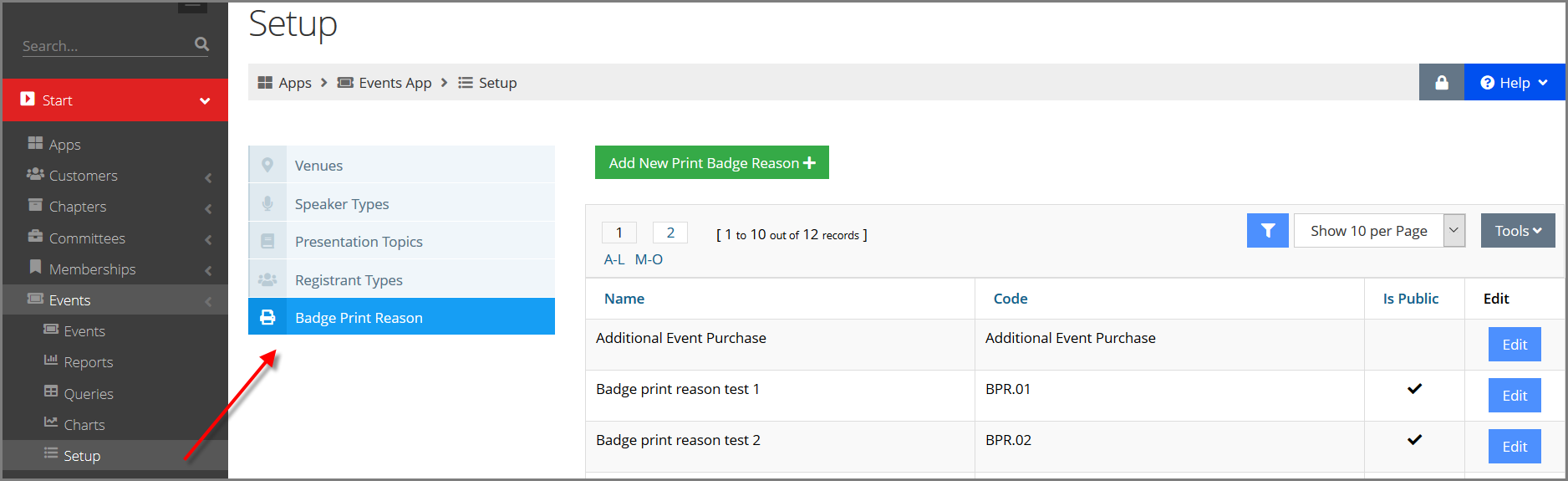Open the Show 10 per Page dropdown
Viewport: 1568px width, 481px height.
(x=1380, y=231)
